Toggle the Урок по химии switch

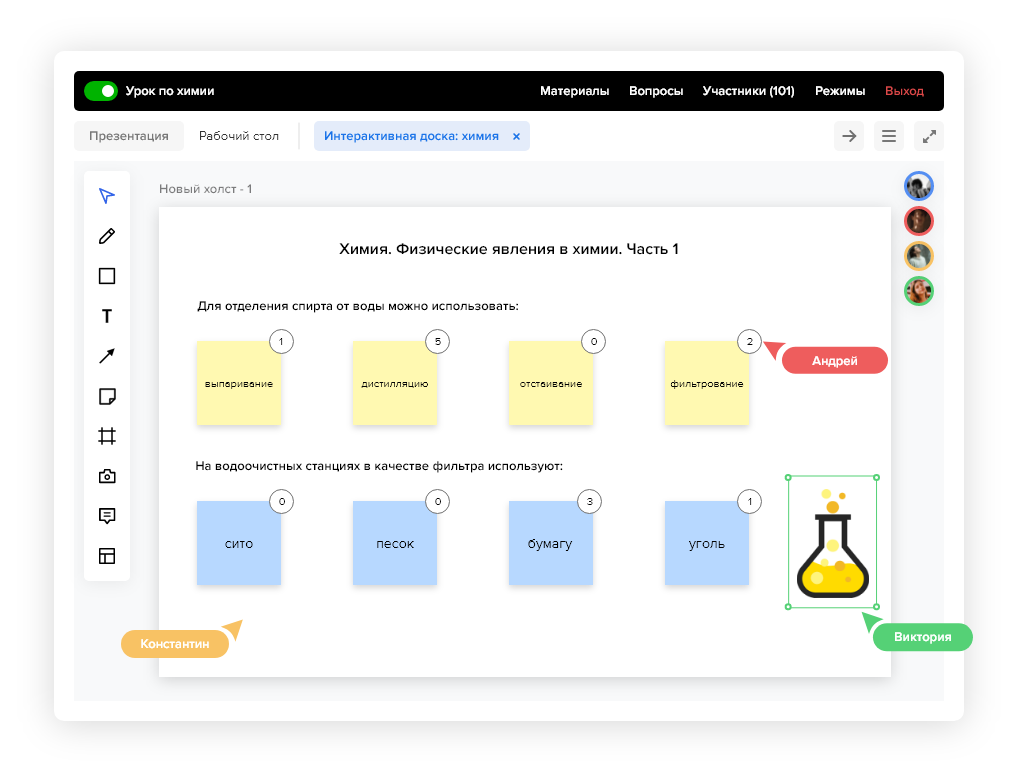(x=100, y=91)
